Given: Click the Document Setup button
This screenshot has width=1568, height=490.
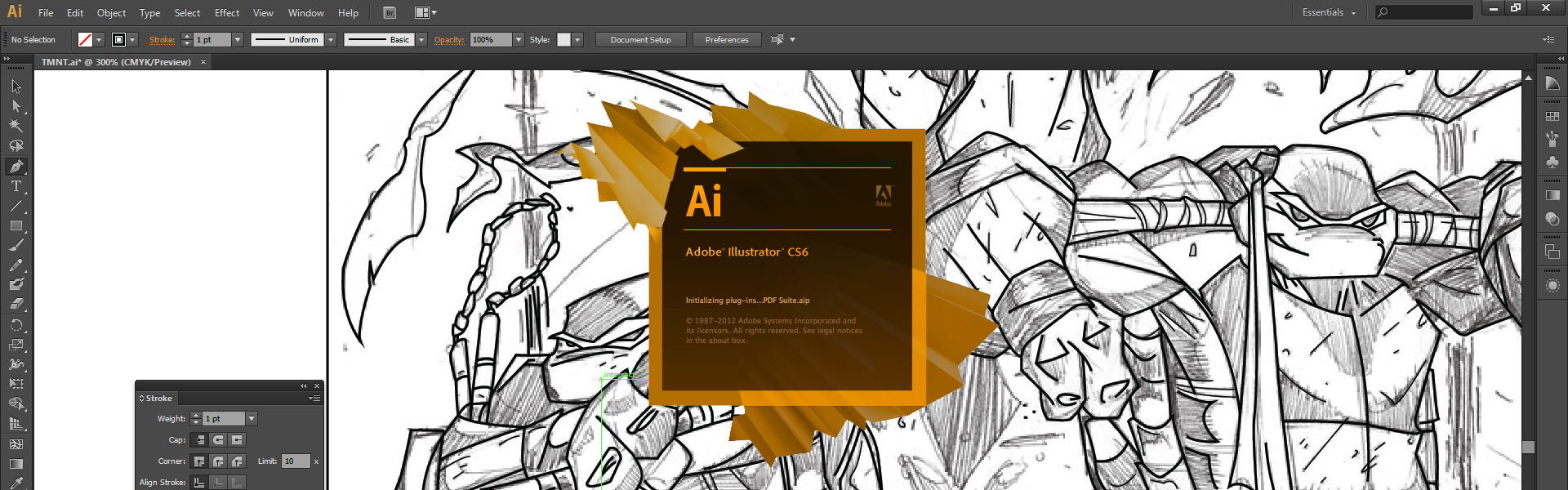Looking at the screenshot, I should click(641, 40).
